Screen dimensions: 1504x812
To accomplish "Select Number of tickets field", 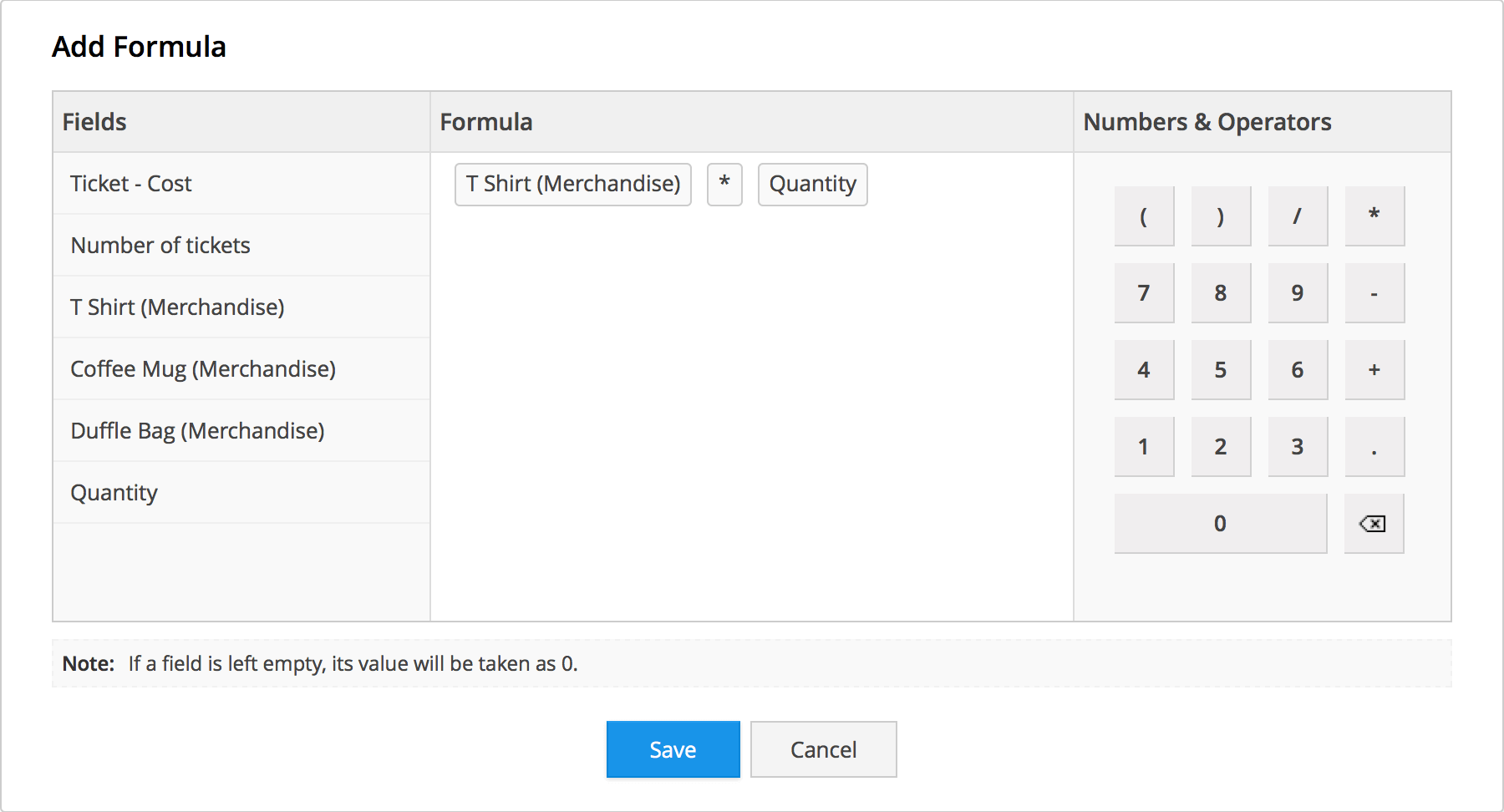I will click(x=160, y=246).
